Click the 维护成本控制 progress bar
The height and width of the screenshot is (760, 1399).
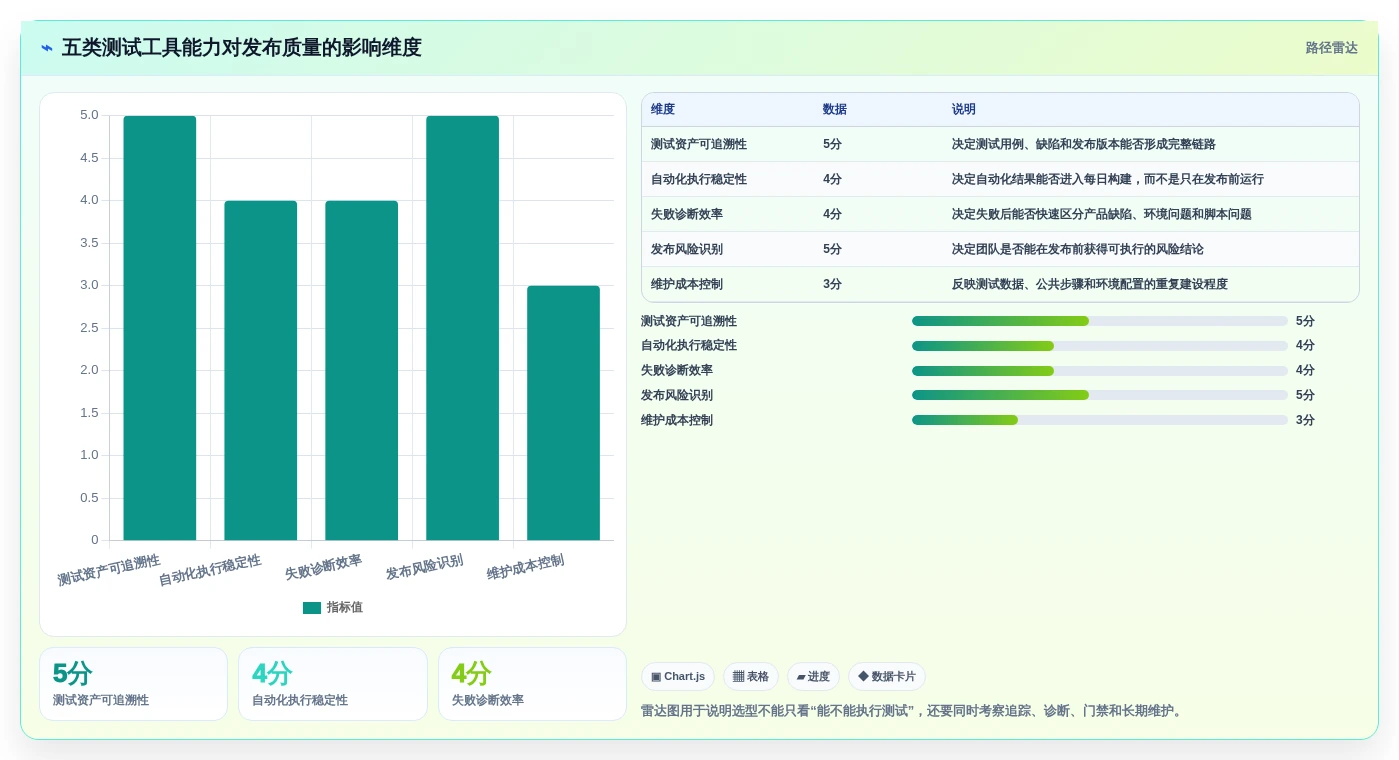point(1100,420)
